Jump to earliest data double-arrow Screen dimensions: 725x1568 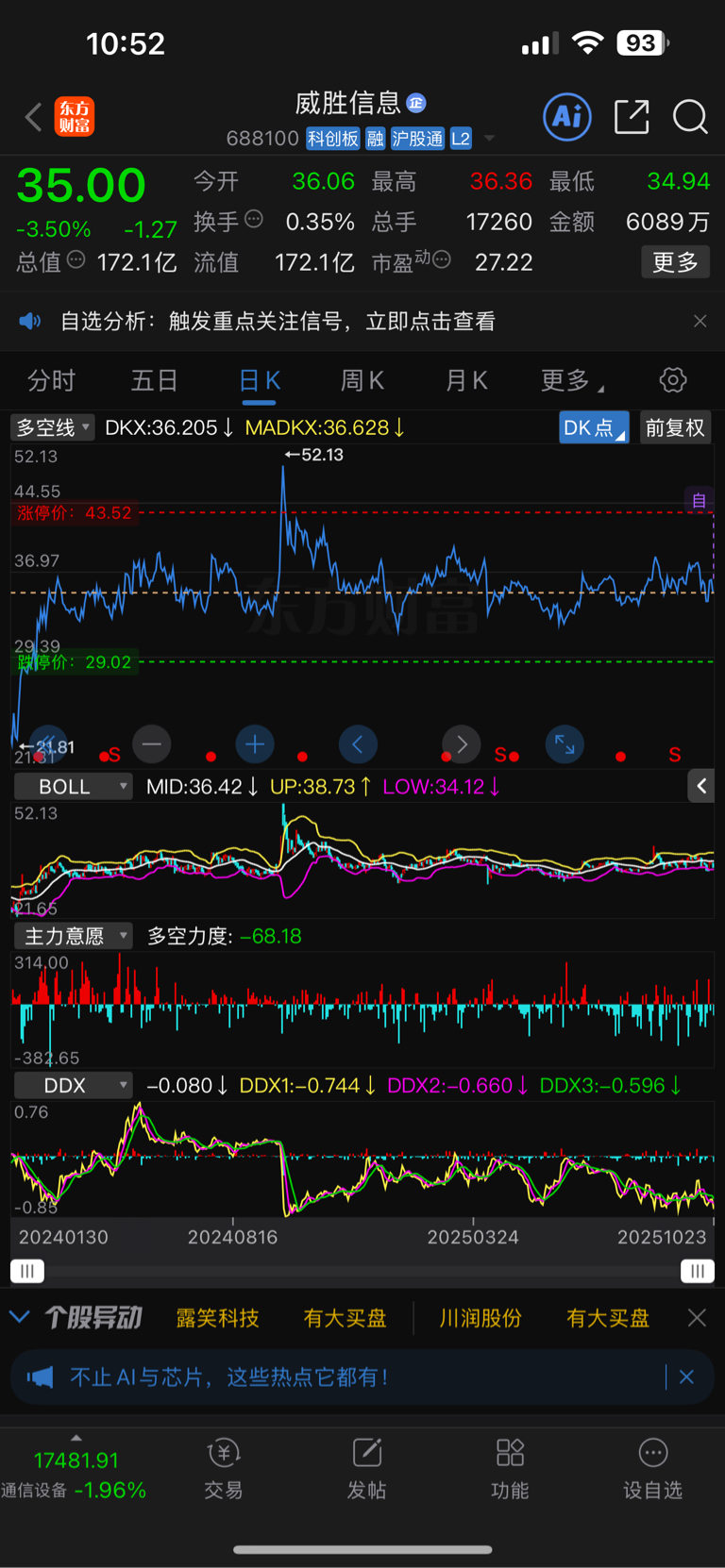click(48, 744)
